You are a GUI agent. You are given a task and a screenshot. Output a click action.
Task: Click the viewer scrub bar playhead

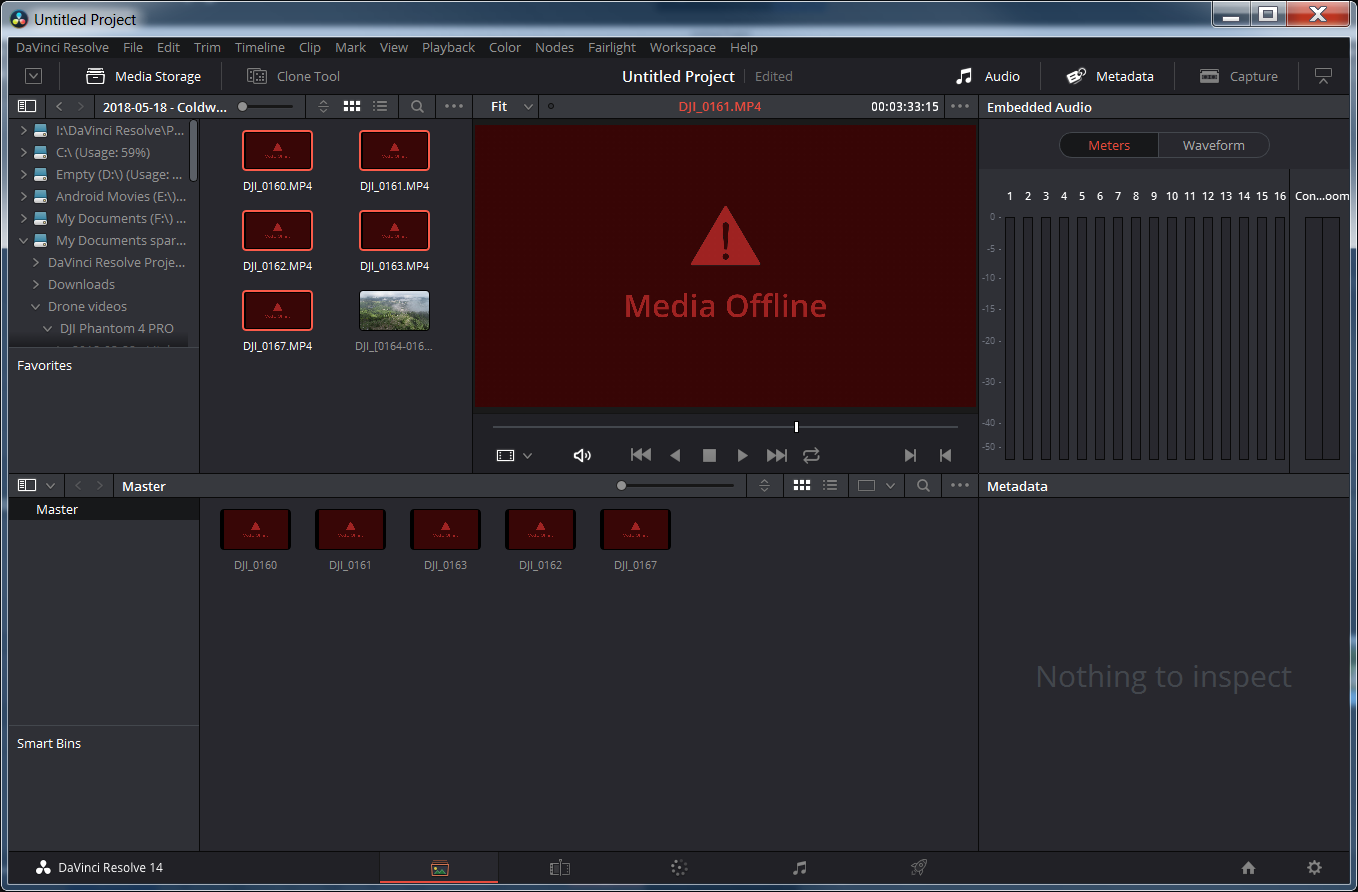[796, 427]
